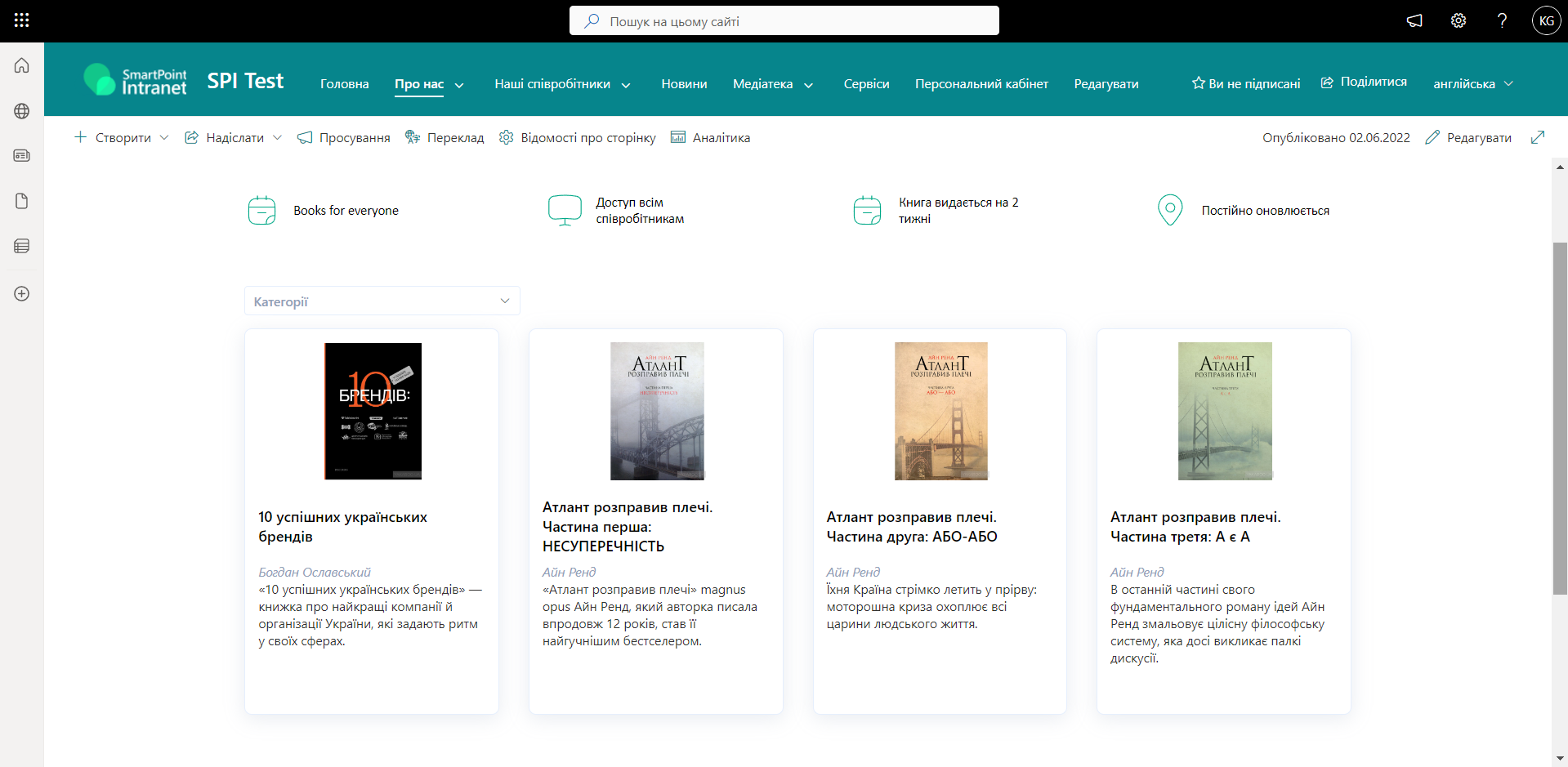The height and width of the screenshot is (767, 1568).
Task: Open the 'Категорії' dropdown filter
Action: (382, 301)
